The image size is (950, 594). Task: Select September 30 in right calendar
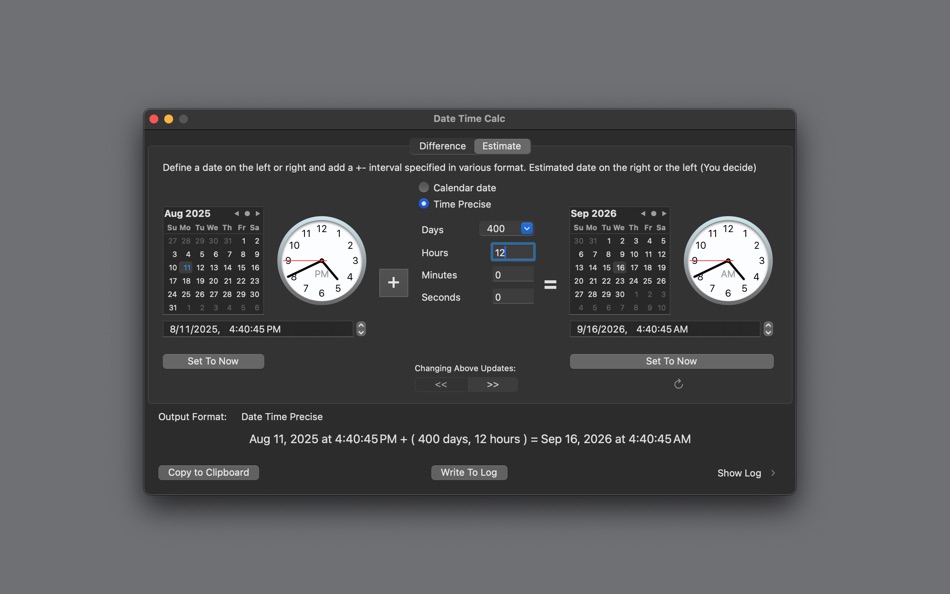click(x=620, y=294)
